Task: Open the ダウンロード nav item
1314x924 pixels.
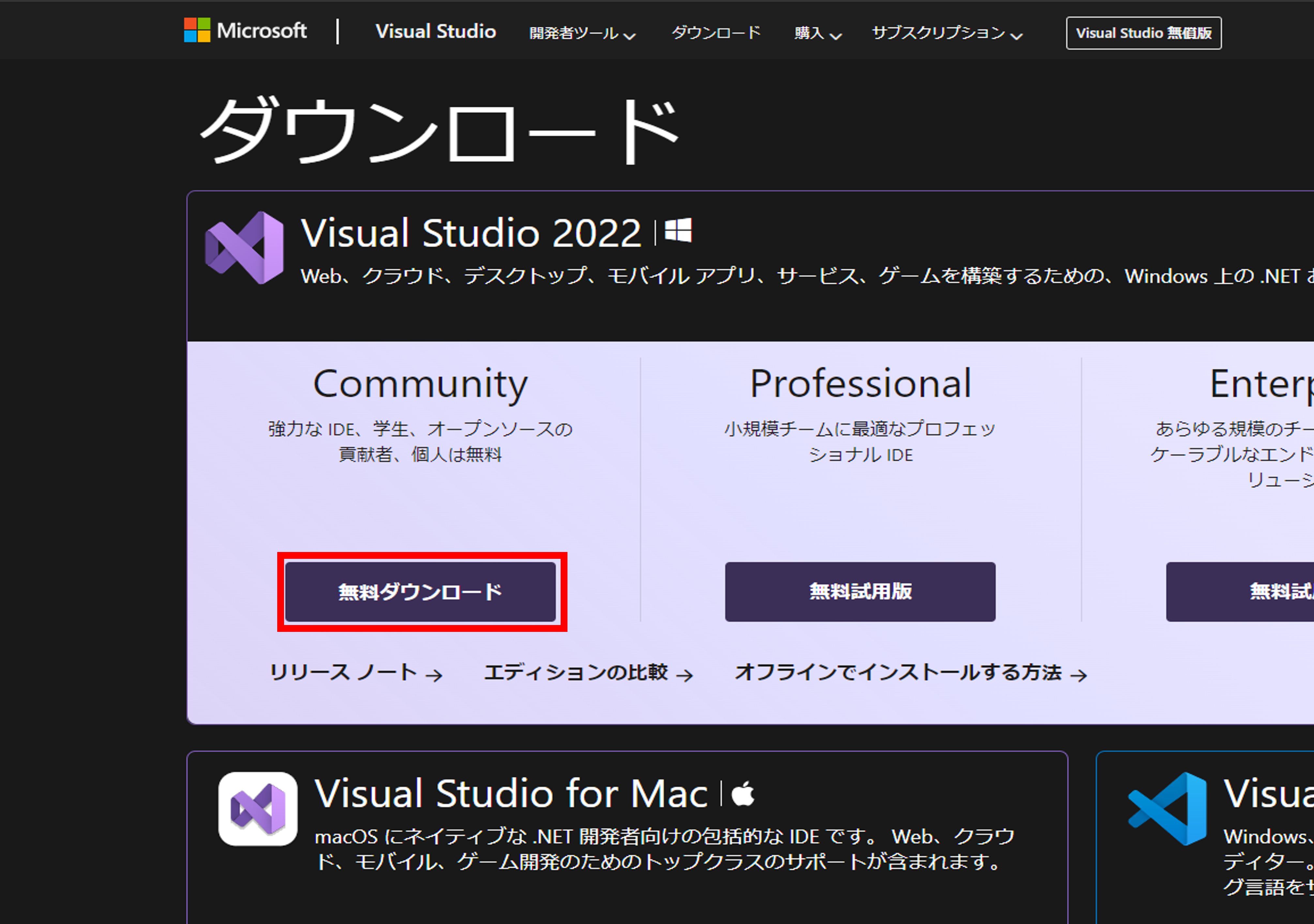Action: (715, 33)
